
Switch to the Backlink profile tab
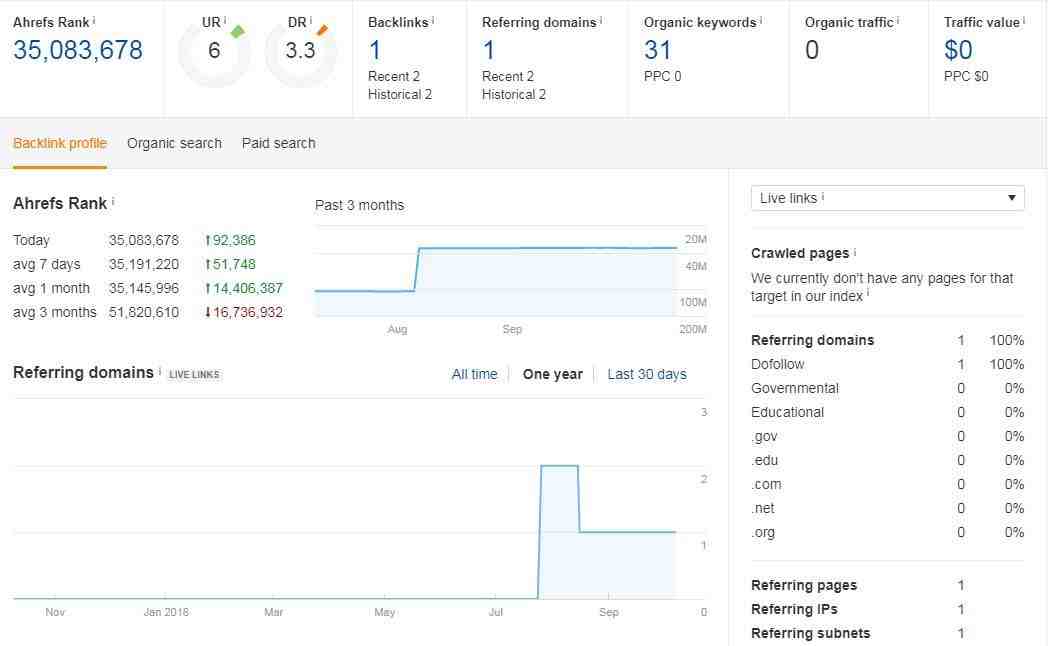(60, 143)
